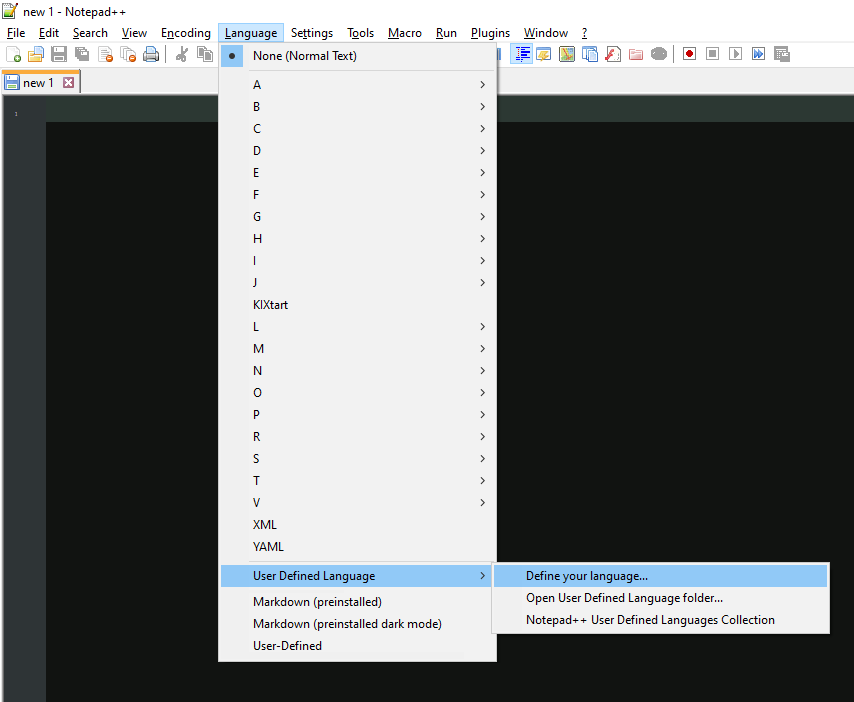Click the Copy toolbar icon
The image size is (854, 702).
click(x=205, y=54)
